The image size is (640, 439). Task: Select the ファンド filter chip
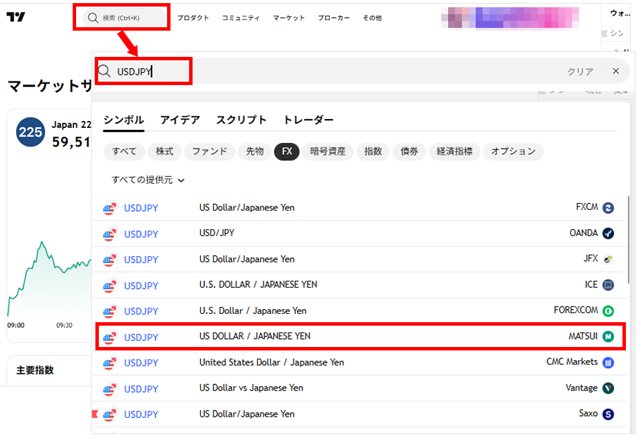pos(210,151)
